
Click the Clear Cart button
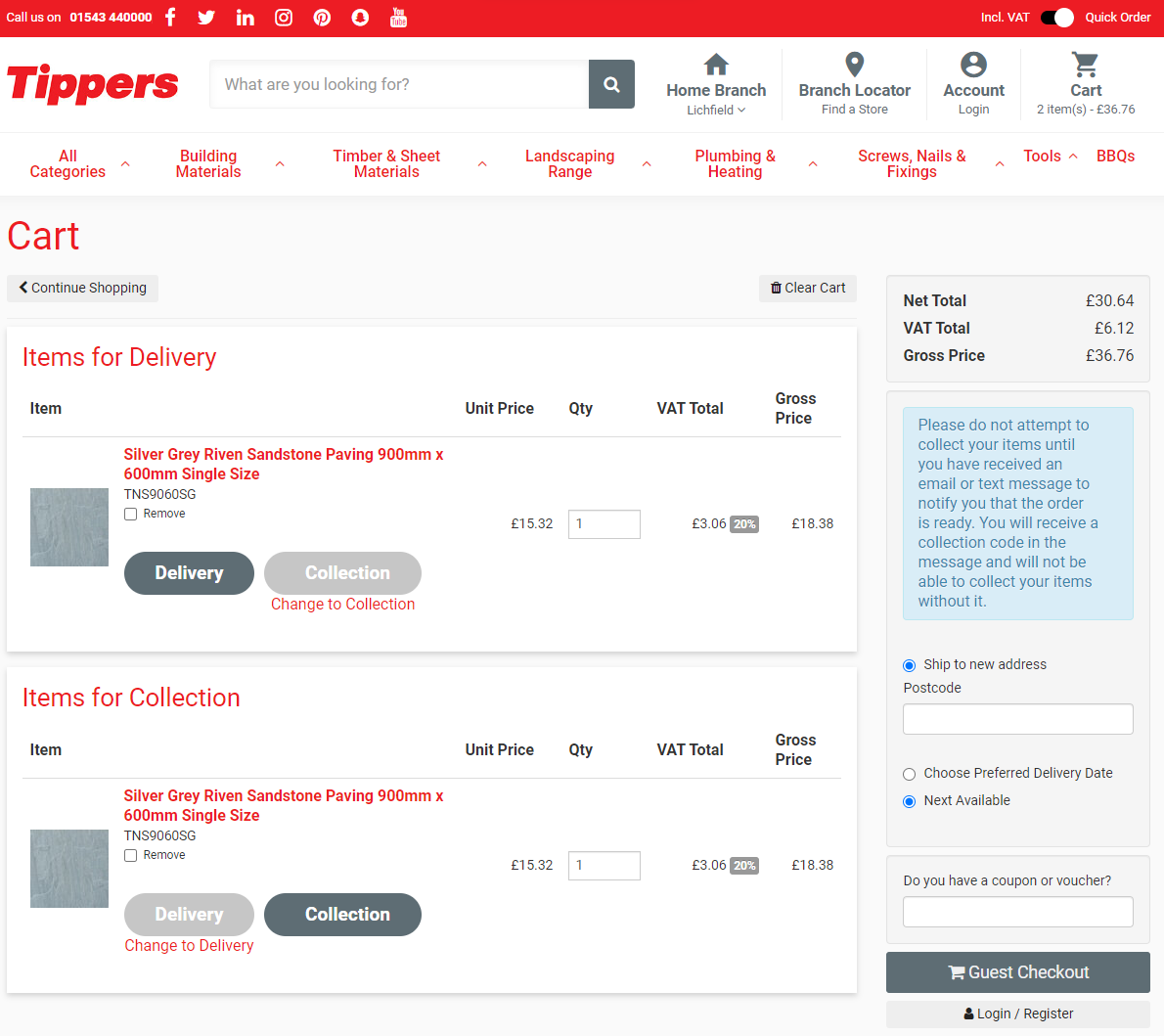click(x=808, y=289)
